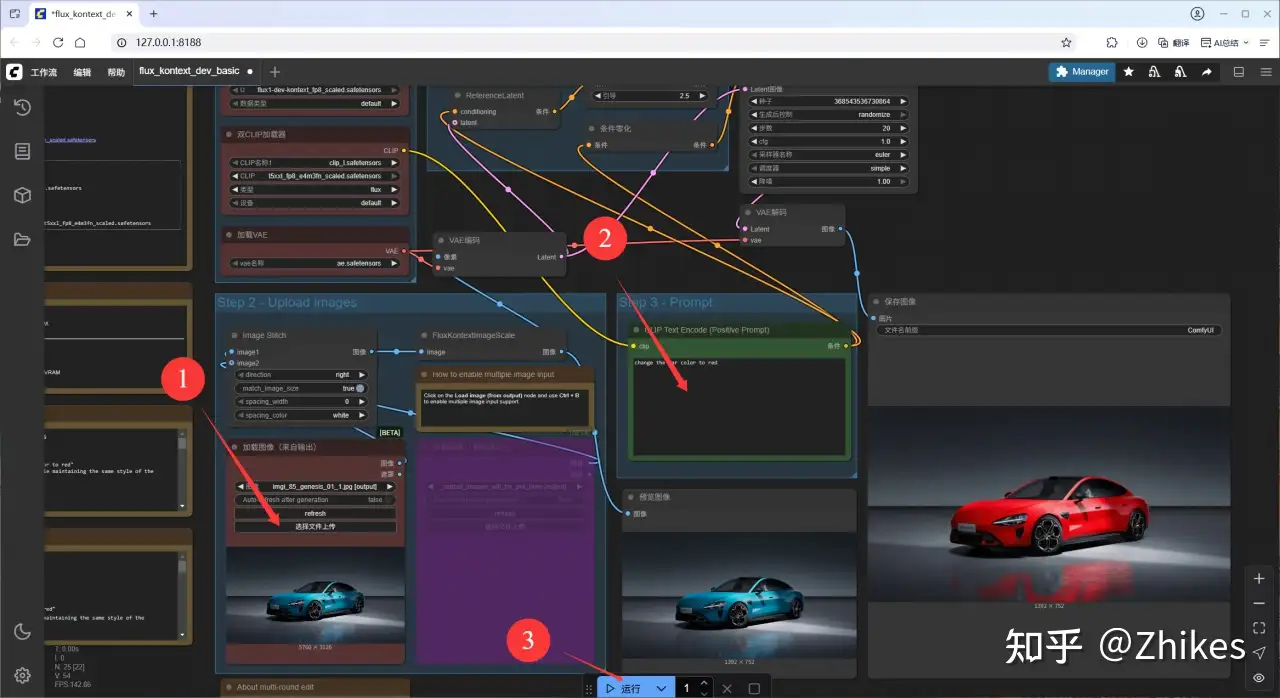Click the stop square icon near run
Image resolution: width=1280 pixels, height=698 pixels.
[x=754, y=688]
